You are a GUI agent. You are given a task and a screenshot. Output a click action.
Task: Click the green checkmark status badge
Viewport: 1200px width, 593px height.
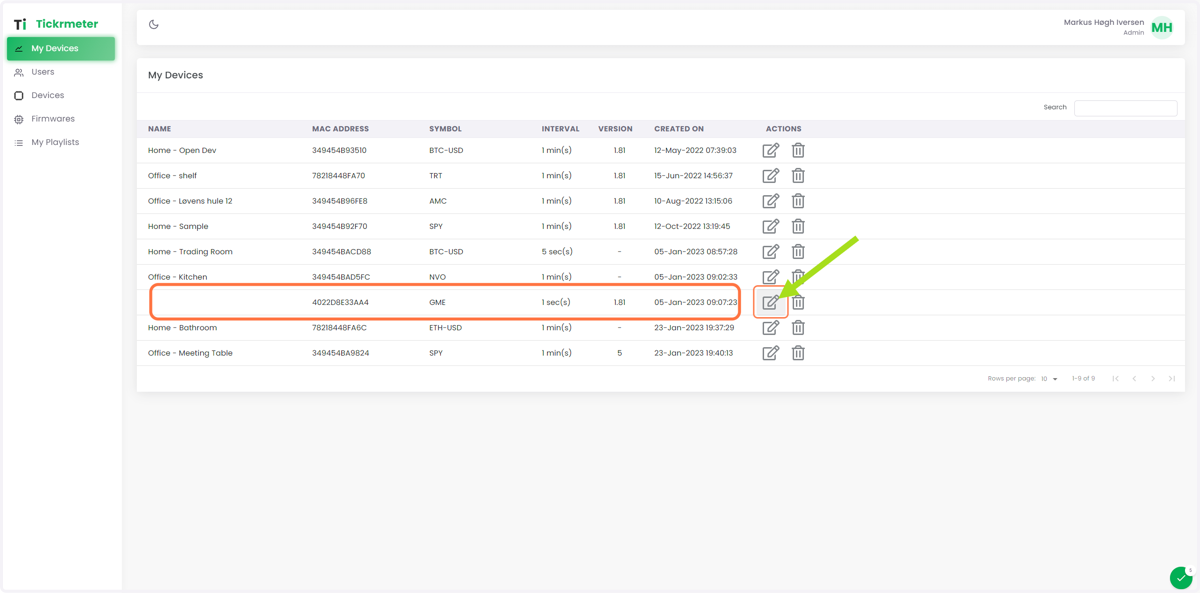[x=1181, y=577]
